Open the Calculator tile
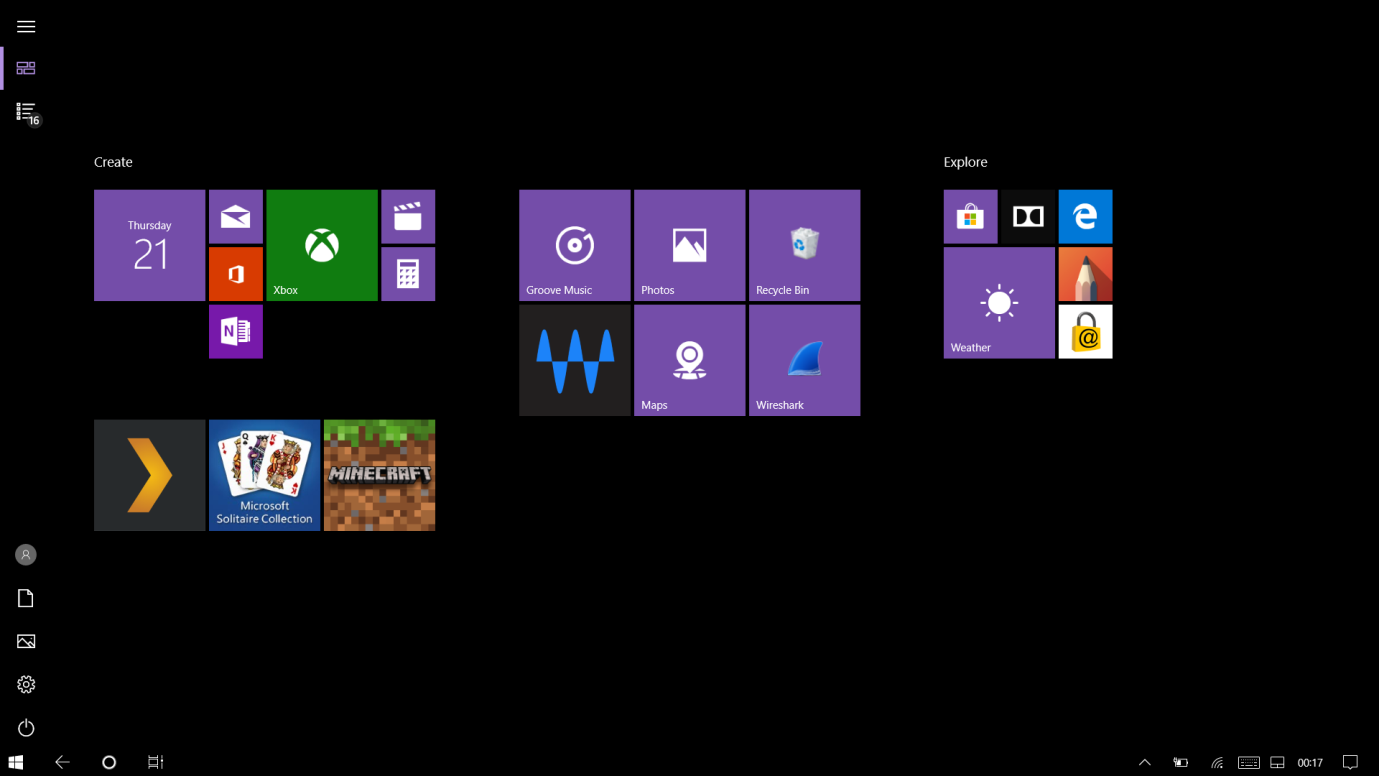This screenshot has height=776, width=1379. 408,273
